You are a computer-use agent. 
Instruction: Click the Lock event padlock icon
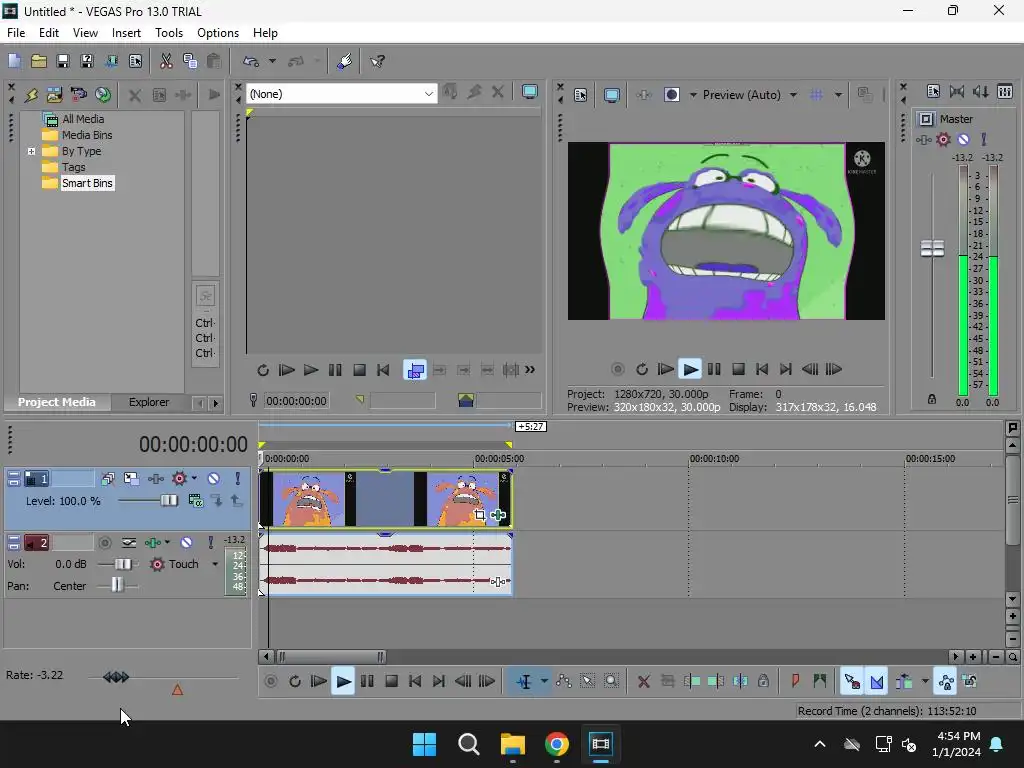(x=763, y=682)
